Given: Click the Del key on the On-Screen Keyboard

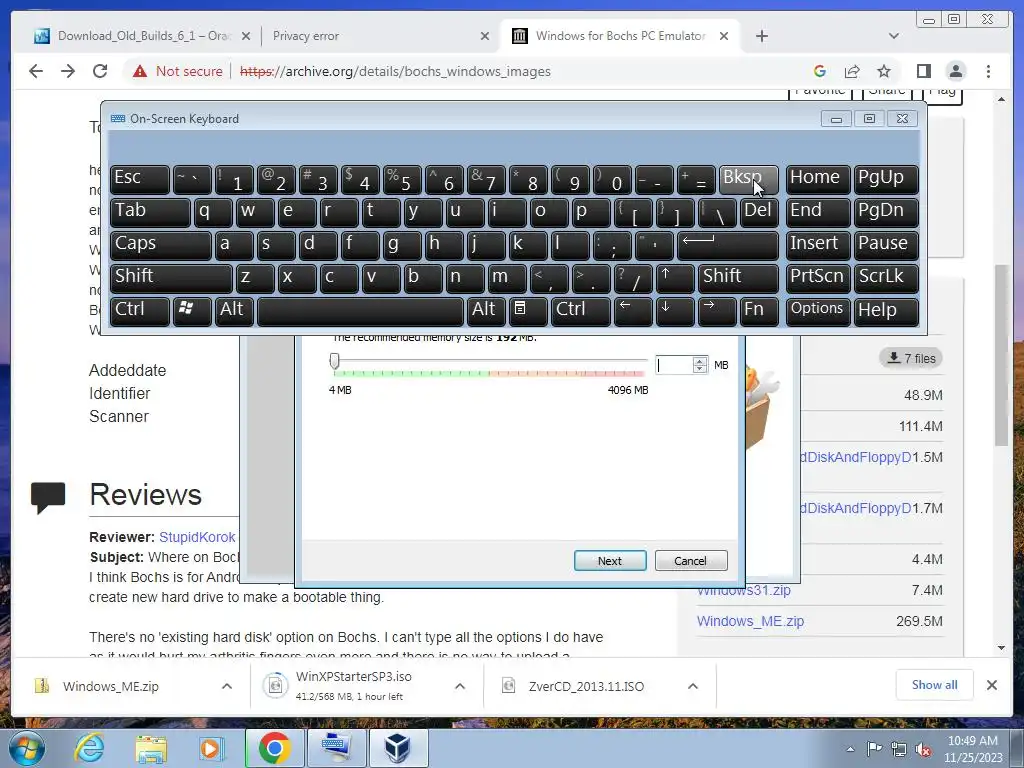Looking at the screenshot, I should point(760,212).
